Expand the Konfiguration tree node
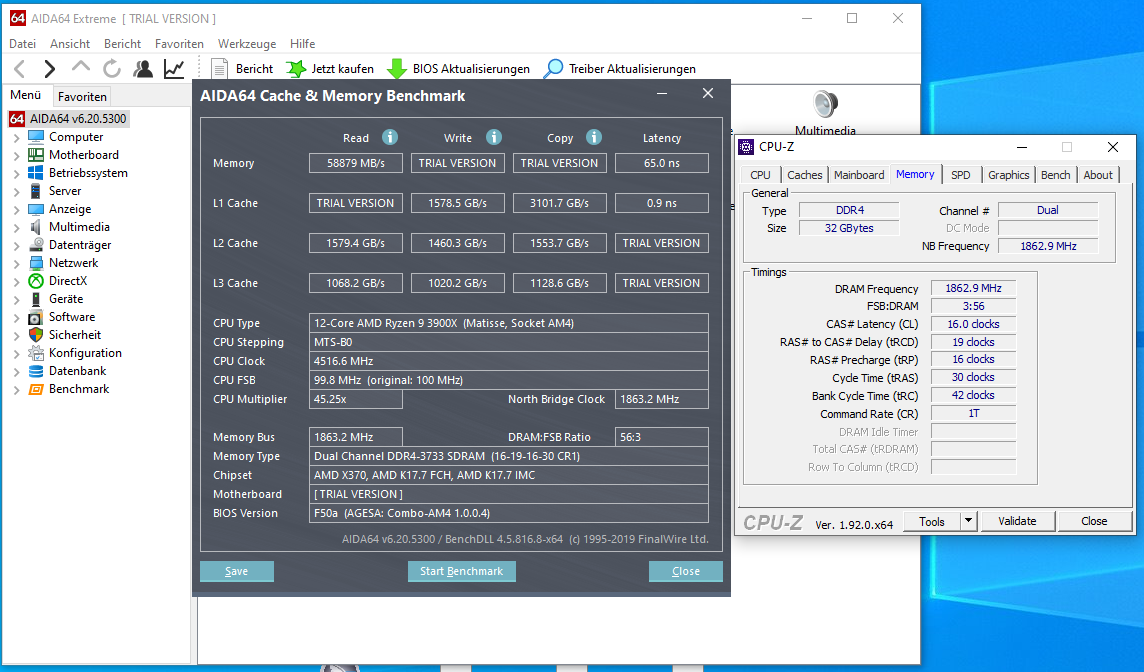This screenshot has width=1144, height=672. pos(16,353)
